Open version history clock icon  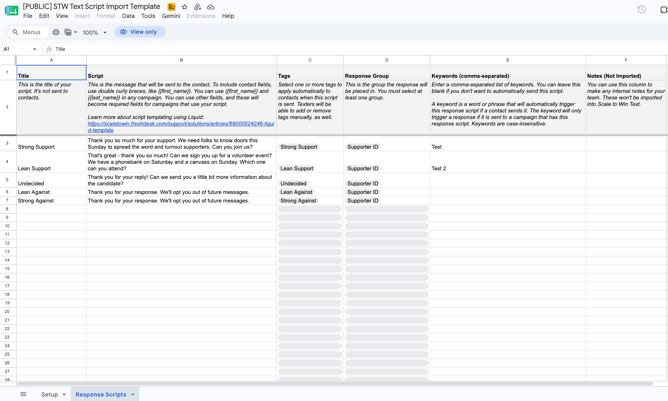642,9
